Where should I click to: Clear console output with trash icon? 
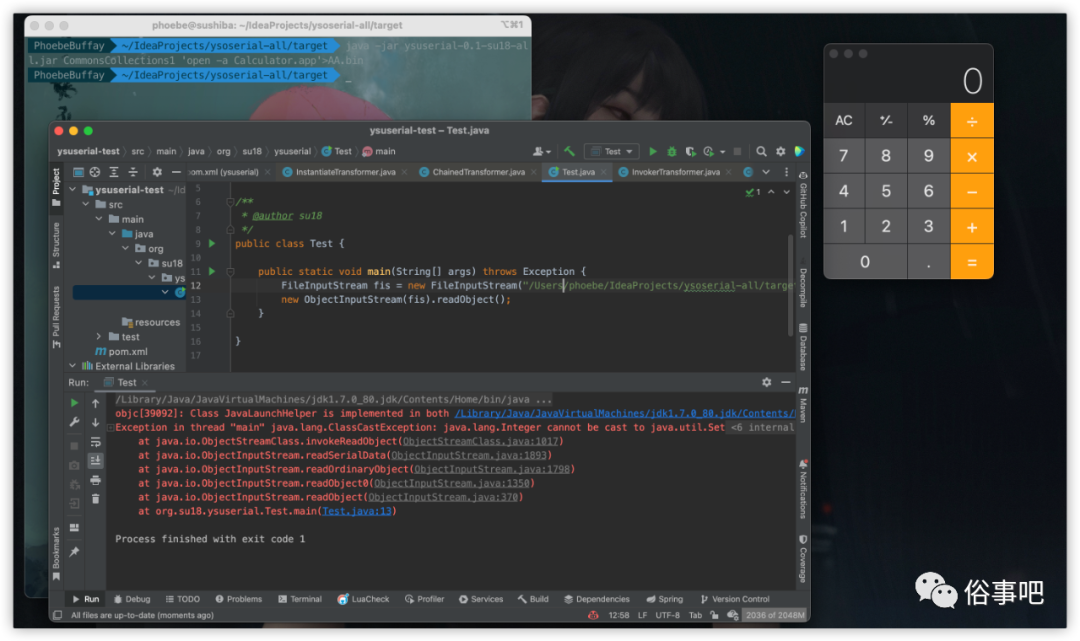pyautogui.click(x=95, y=499)
